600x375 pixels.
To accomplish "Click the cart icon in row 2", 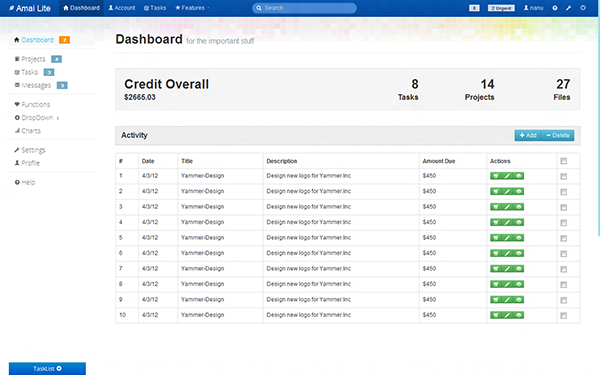I will click(496, 191).
